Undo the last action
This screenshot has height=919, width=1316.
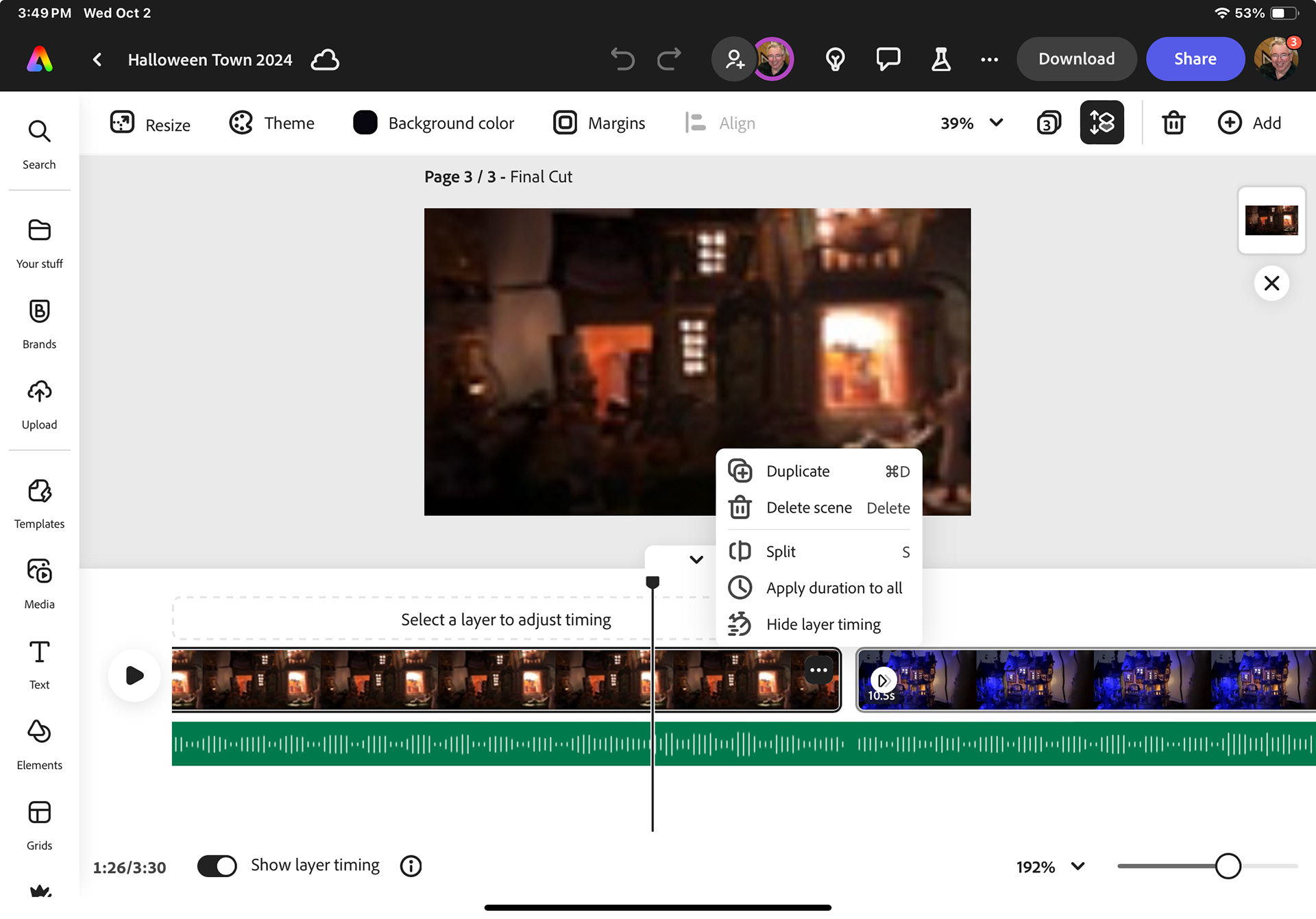[x=622, y=60]
